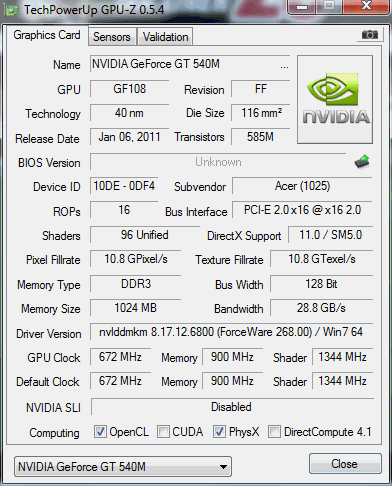The width and height of the screenshot is (392, 486).
Task: Select the Graphics Card tab
Action: [47, 35]
